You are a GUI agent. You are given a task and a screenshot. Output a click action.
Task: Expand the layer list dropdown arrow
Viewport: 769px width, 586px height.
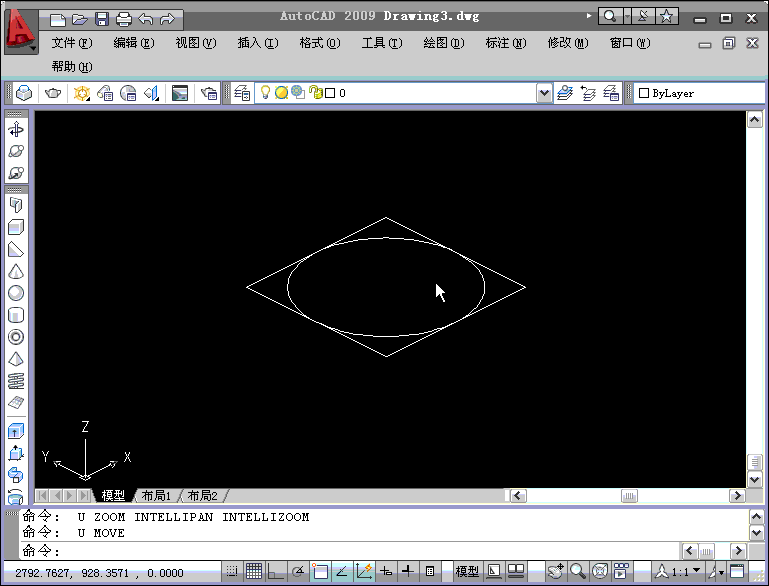[x=544, y=93]
